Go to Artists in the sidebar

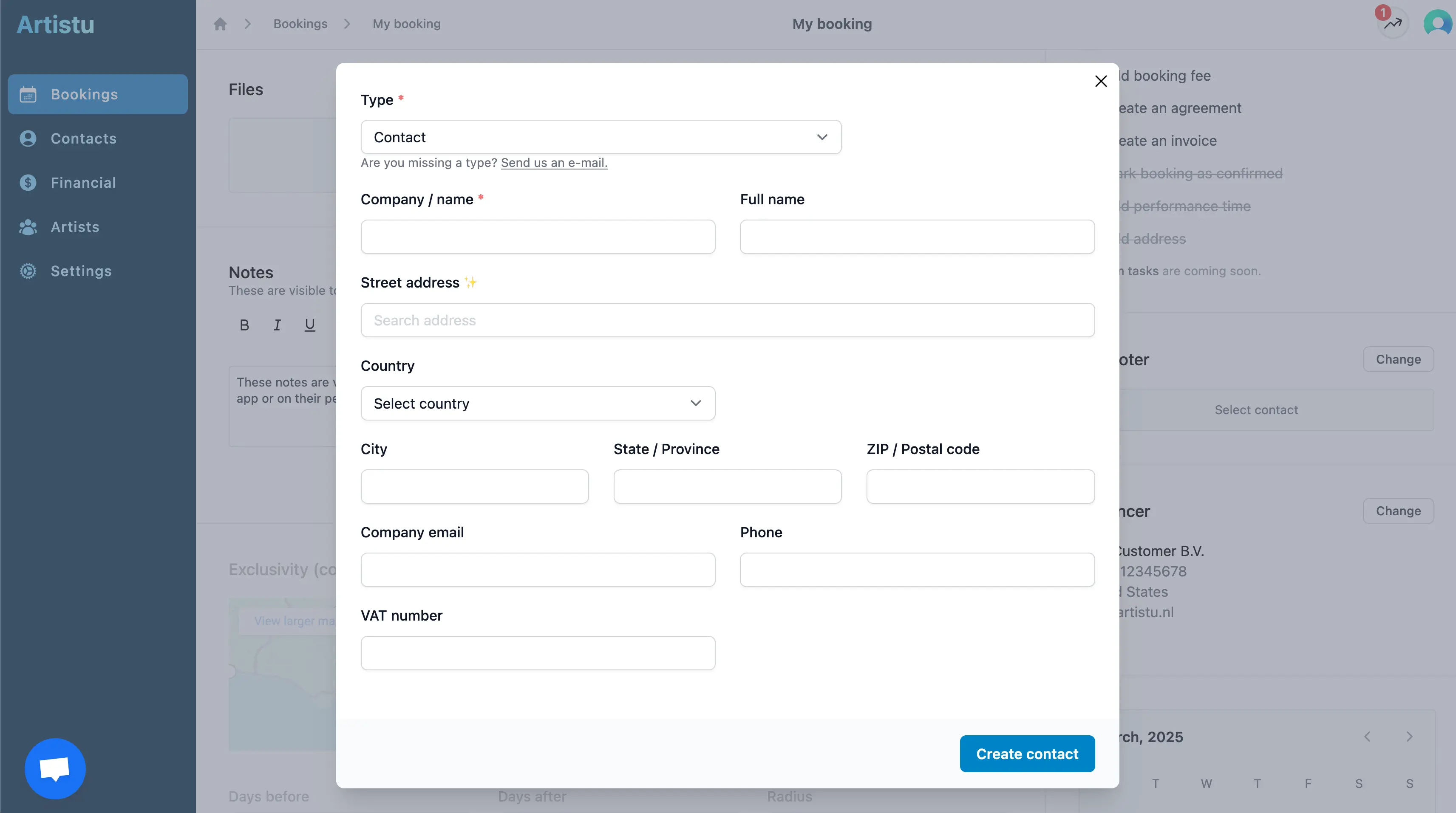coord(75,226)
